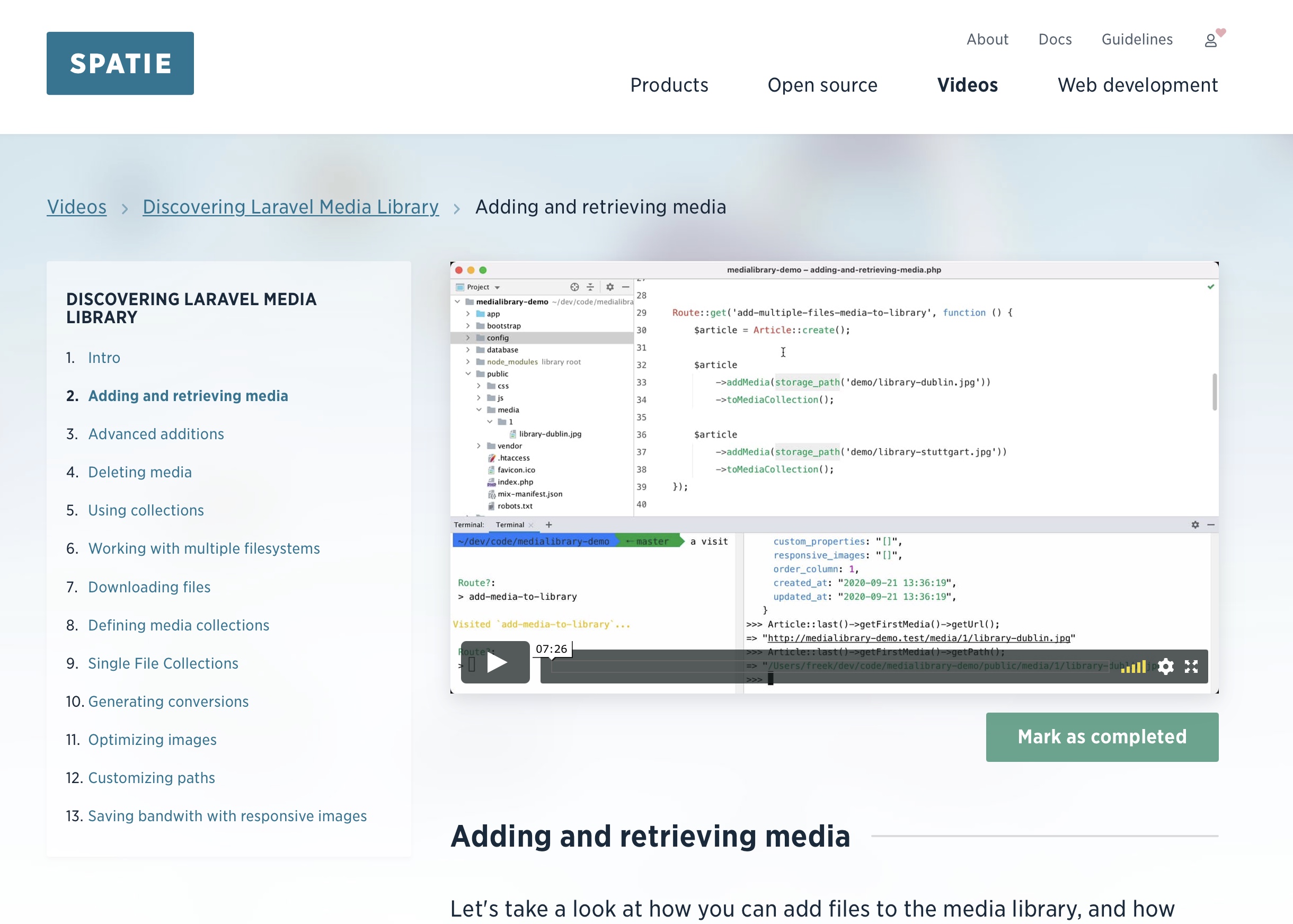Open the Docs link in the header
This screenshot has height=924, width=1293.
(x=1055, y=39)
